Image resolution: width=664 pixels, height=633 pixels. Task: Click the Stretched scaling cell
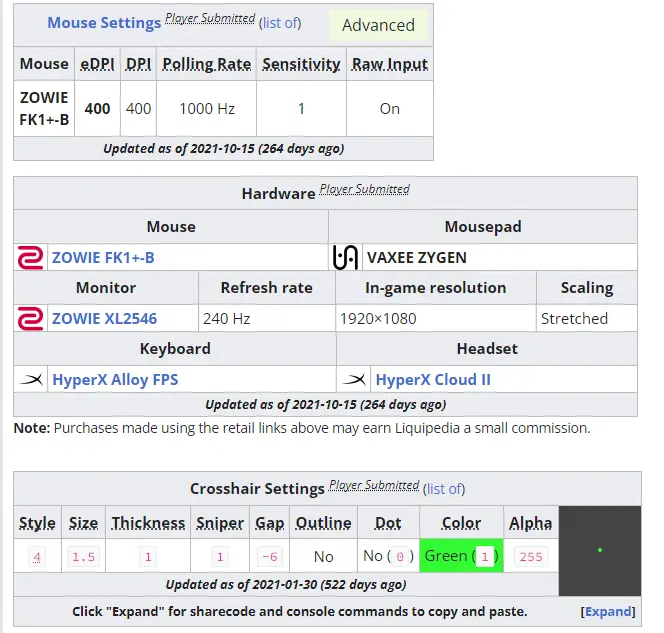[x=587, y=318]
